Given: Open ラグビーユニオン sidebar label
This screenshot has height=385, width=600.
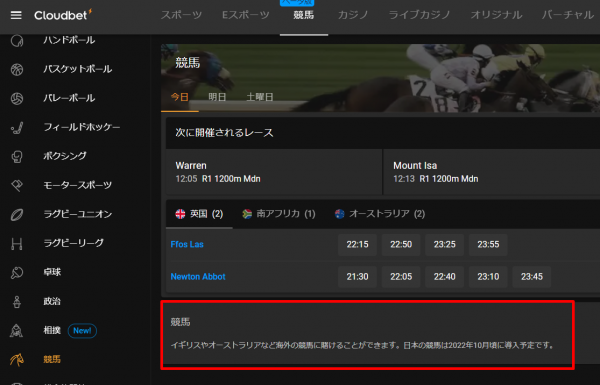Looking at the screenshot, I should point(78,214).
